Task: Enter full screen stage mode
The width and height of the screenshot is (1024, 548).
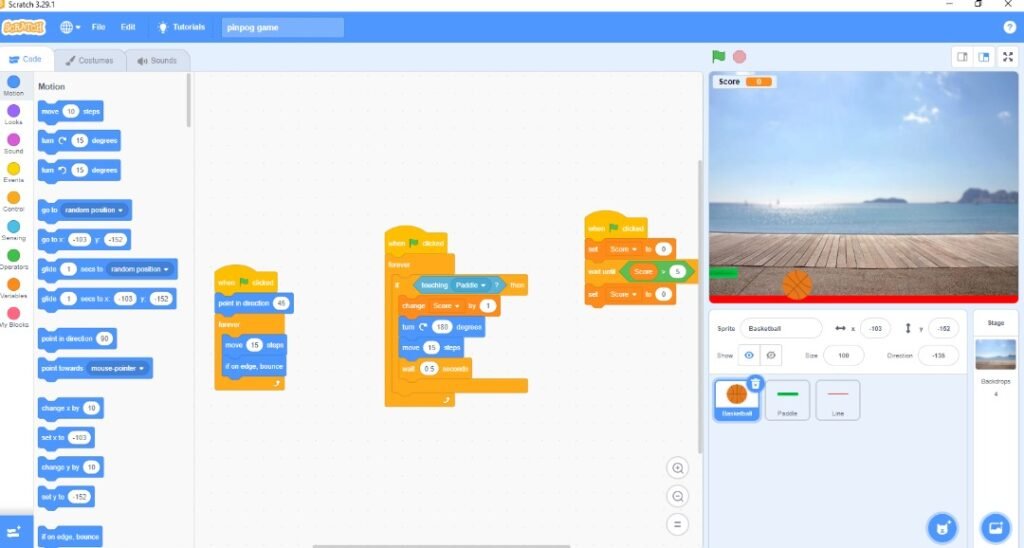Action: pyautogui.click(x=1007, y=57)
